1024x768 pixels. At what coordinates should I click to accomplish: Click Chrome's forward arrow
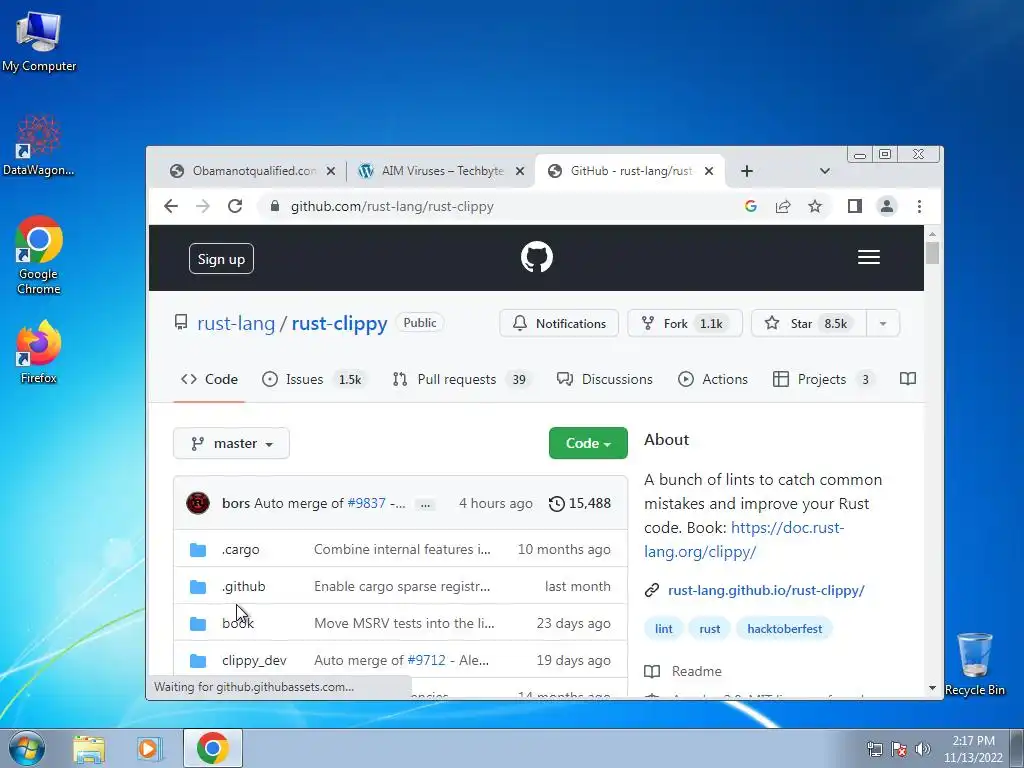coord(203,206)
